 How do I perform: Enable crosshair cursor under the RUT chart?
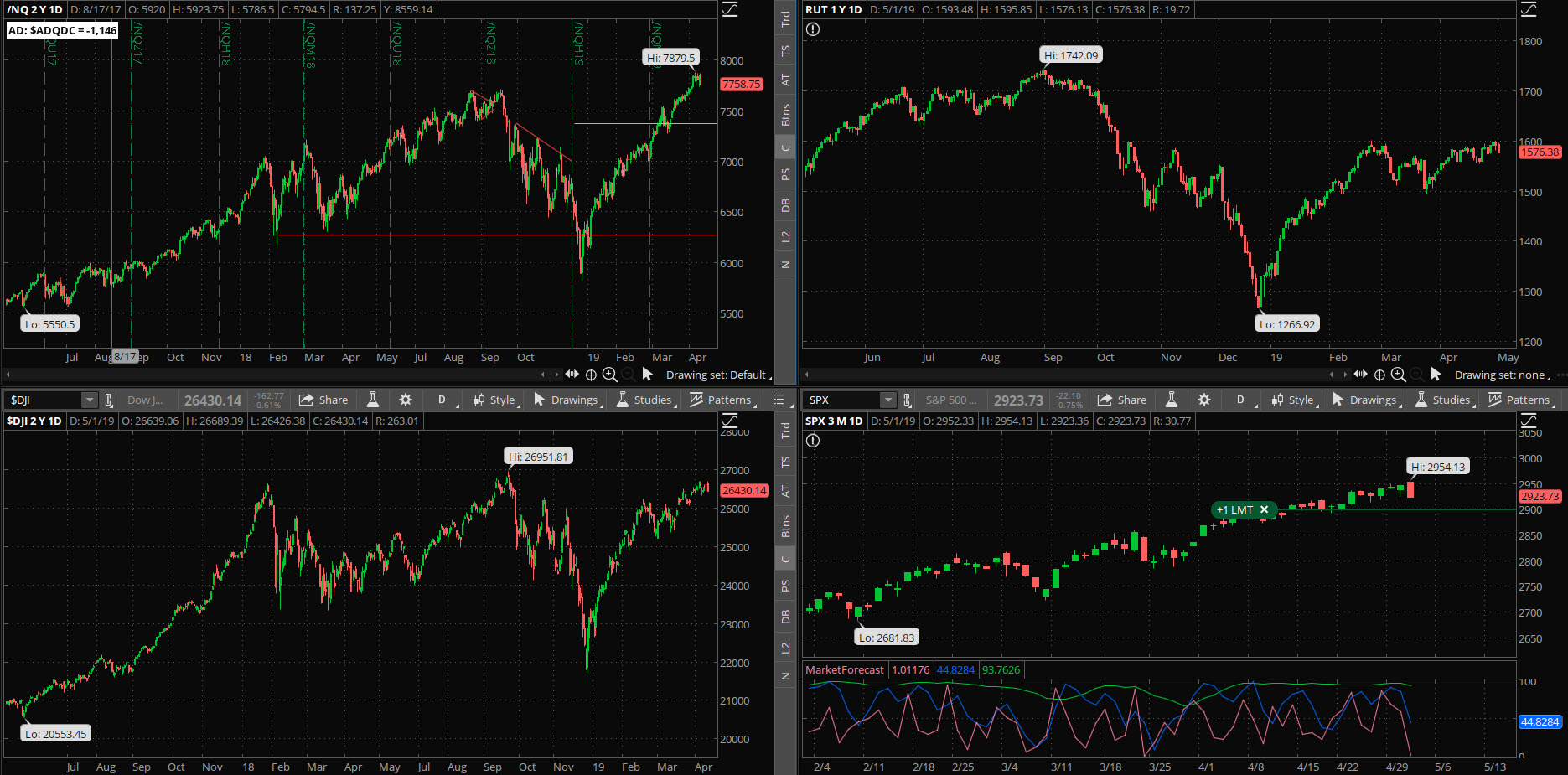[x=1379, y=375]
